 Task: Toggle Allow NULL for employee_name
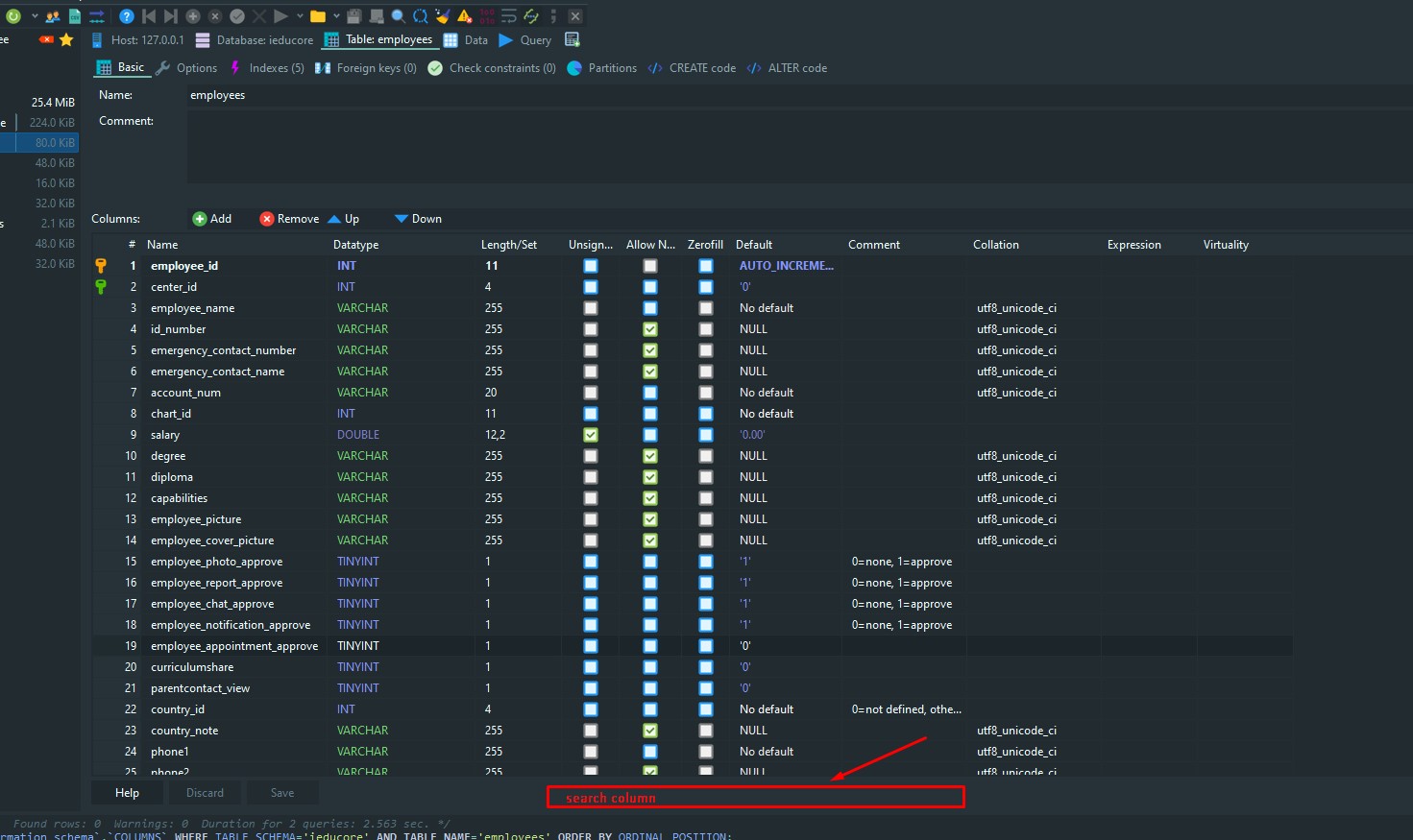[x=650, y=308]
